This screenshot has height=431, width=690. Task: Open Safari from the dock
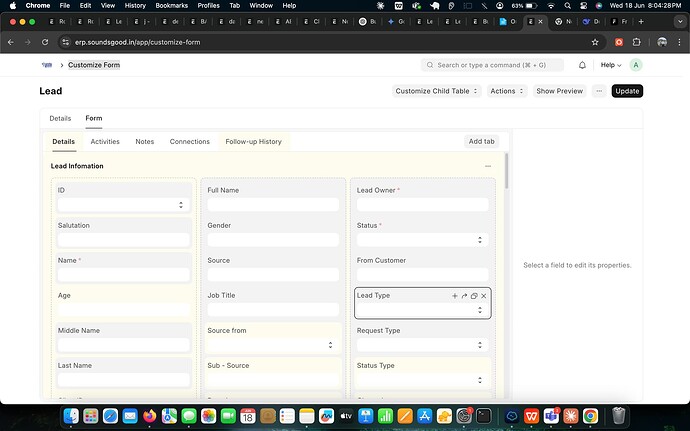coord(110,416)
